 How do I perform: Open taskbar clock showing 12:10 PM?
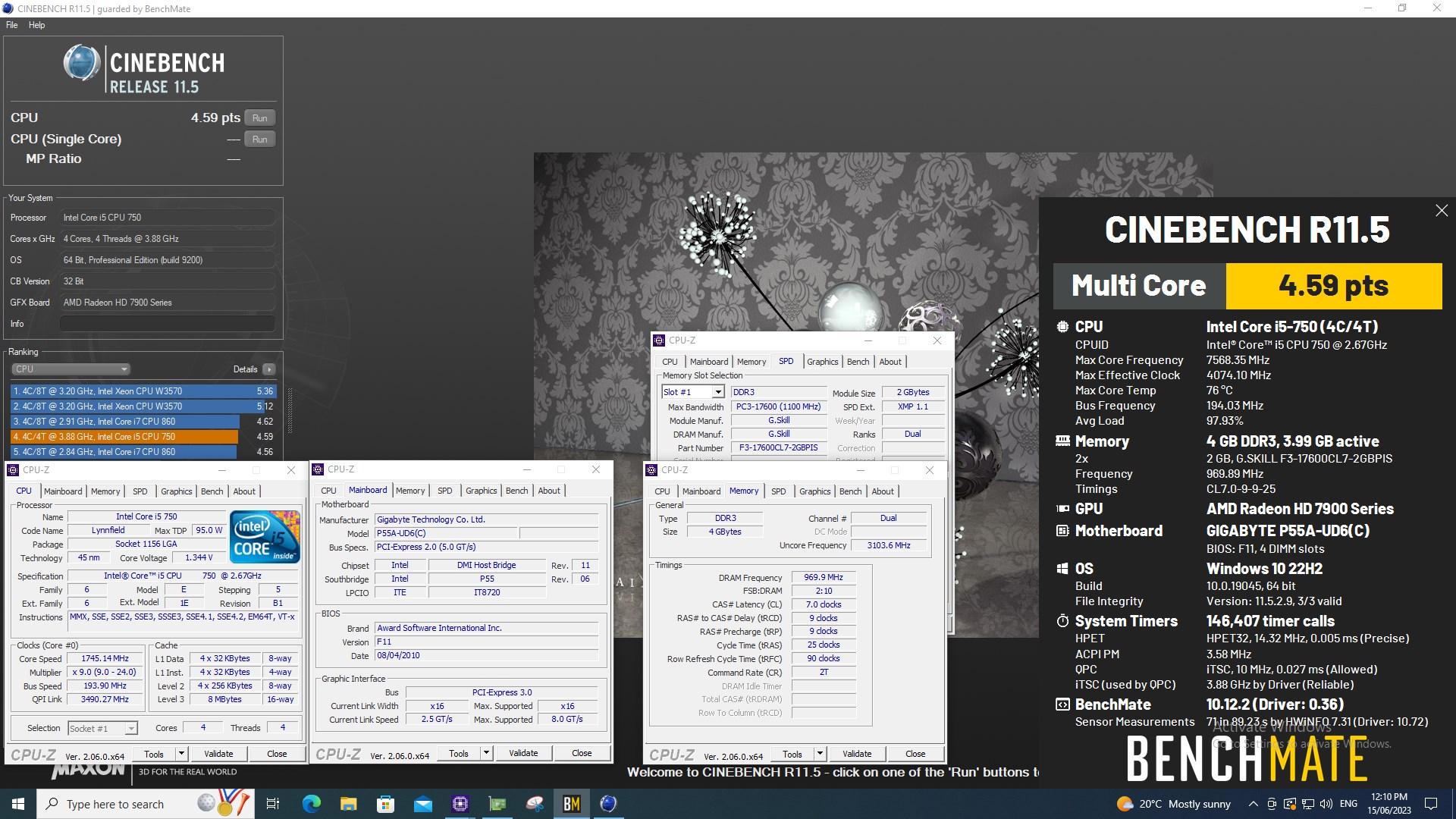pyautogui.click(x=1389, y=804)
